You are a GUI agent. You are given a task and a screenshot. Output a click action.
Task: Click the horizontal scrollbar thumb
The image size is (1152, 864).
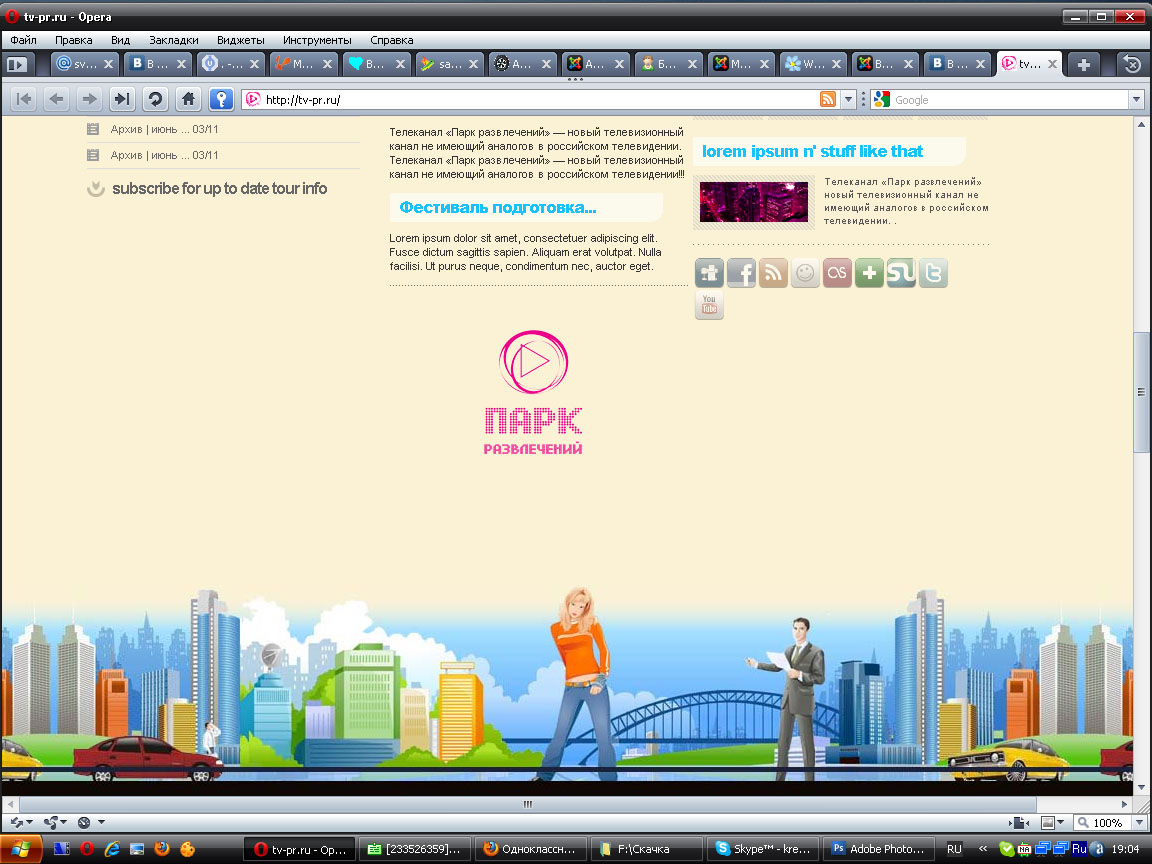tap(528, 804)
